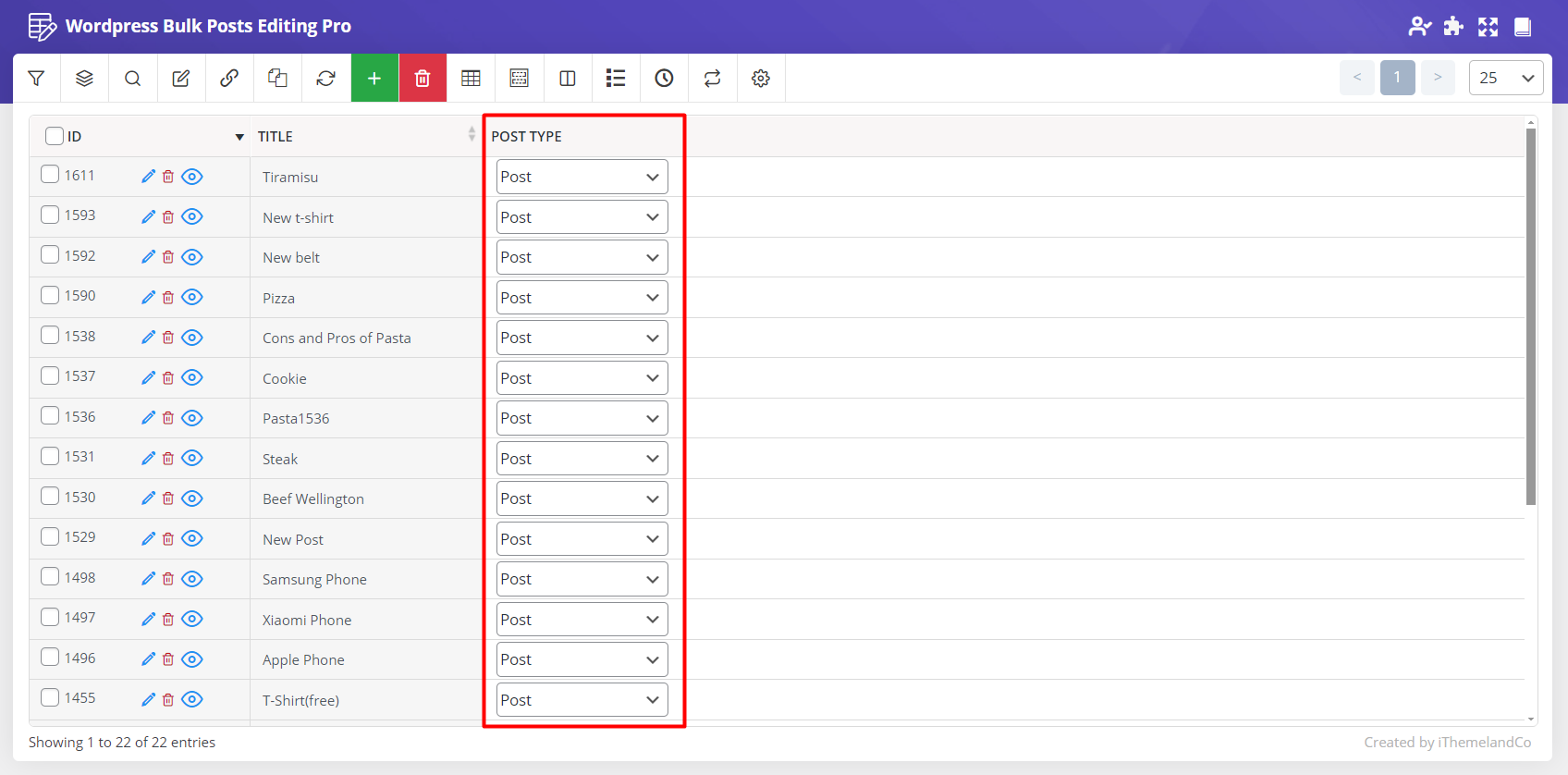Viewport: 1568px width, 775px height.
Task: Click pencil edit icon for post 1611
Action: [148, 177]
